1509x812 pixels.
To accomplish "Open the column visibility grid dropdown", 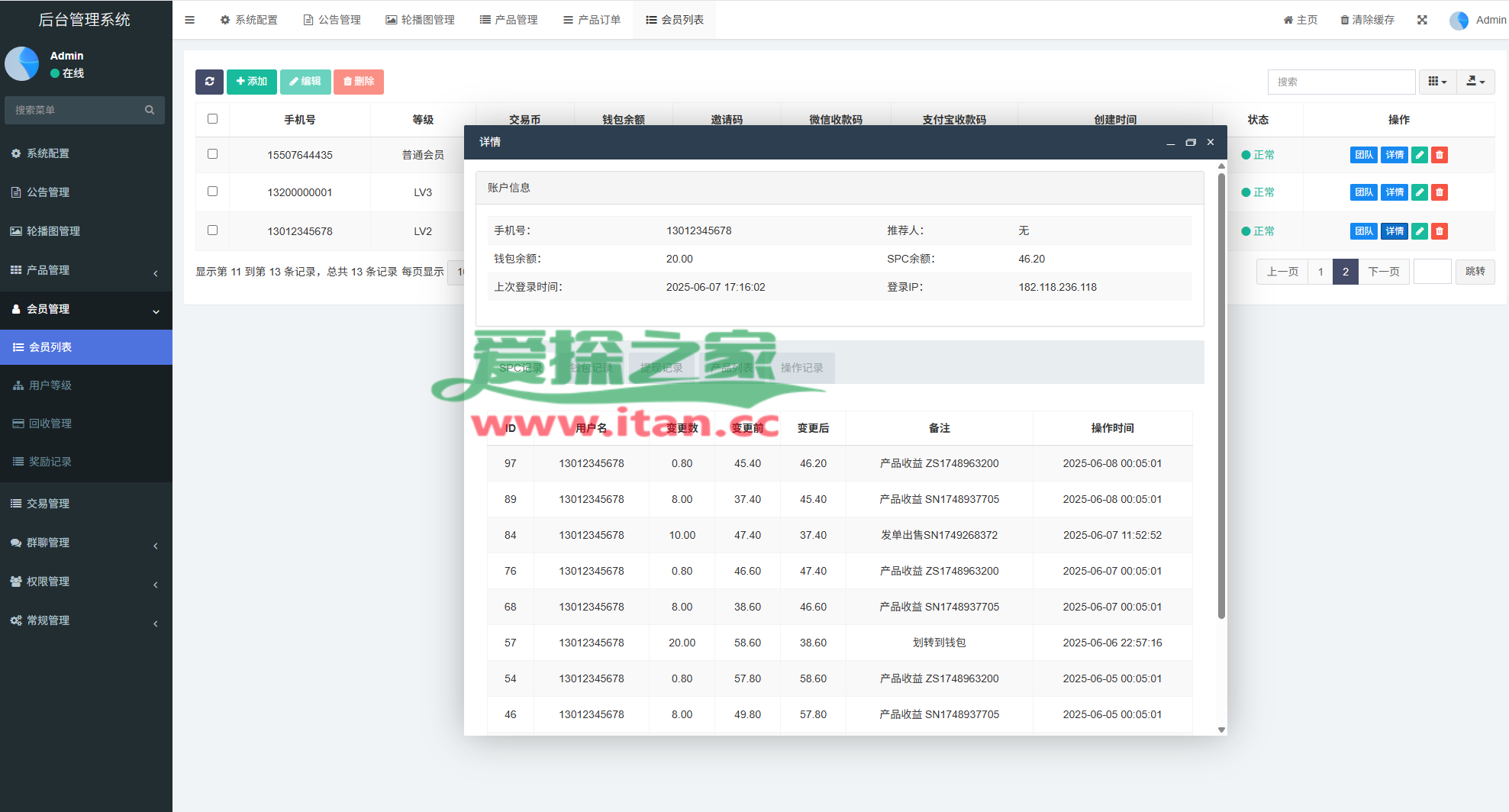I will (1437, 82).
